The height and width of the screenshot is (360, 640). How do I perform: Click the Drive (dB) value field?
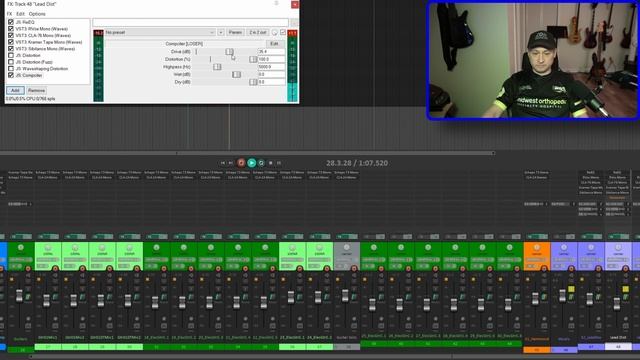(271, 51)
